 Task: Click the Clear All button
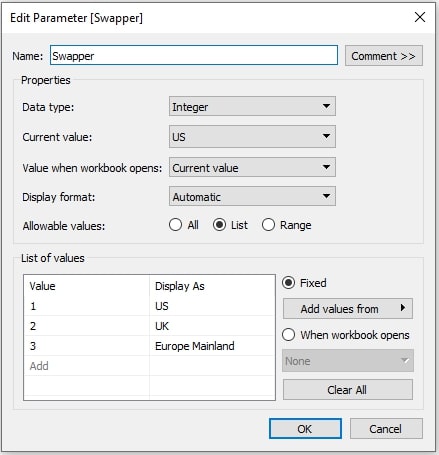pos(348,389)
